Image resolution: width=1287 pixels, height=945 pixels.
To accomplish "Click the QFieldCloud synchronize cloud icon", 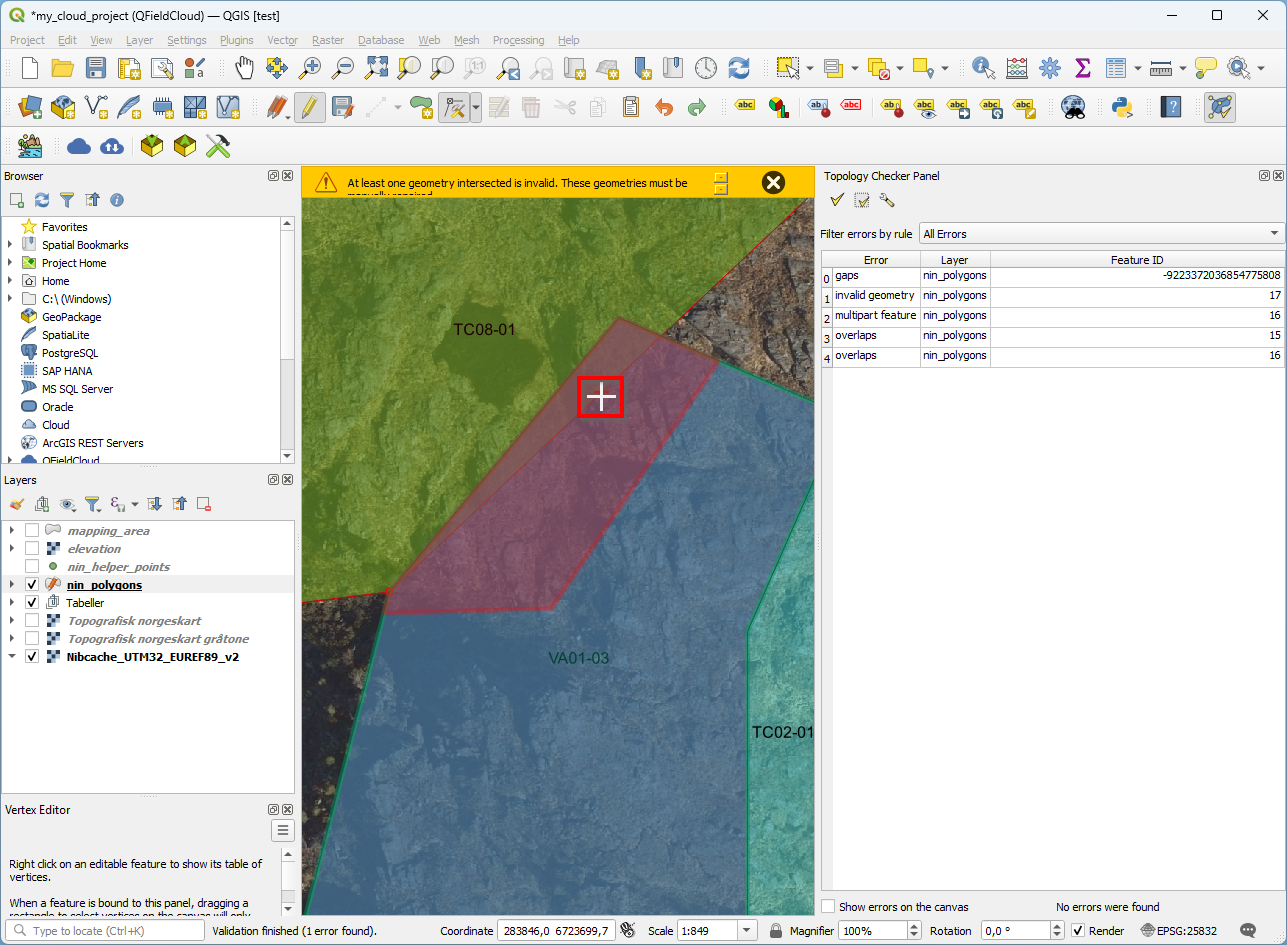I will tap(112, 147).
